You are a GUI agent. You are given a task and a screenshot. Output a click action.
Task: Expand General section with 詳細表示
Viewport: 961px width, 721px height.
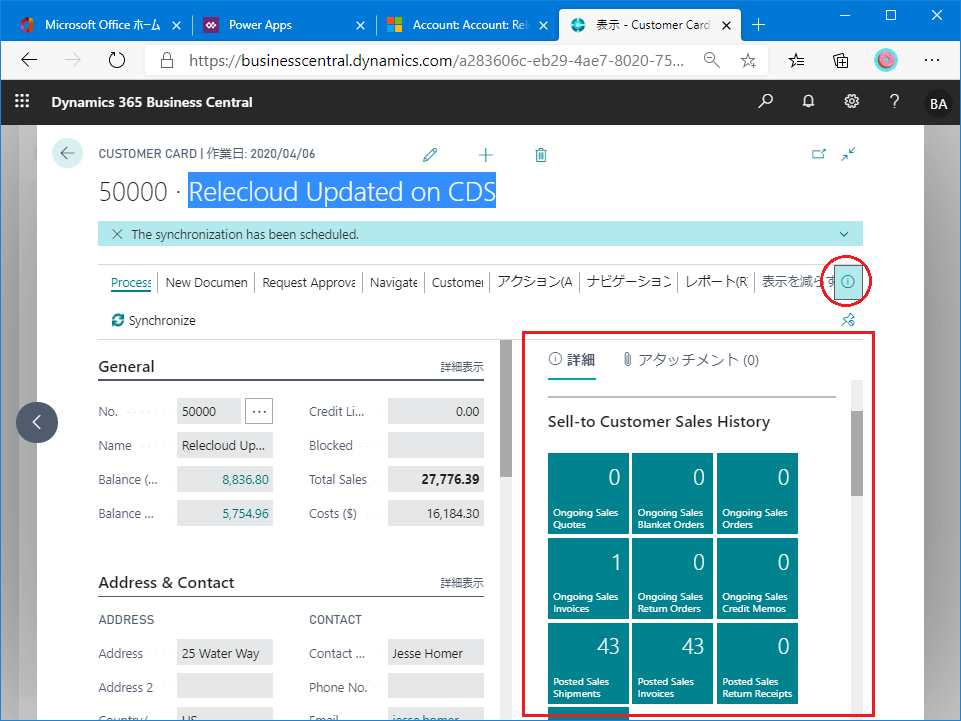tap(462, 367)
